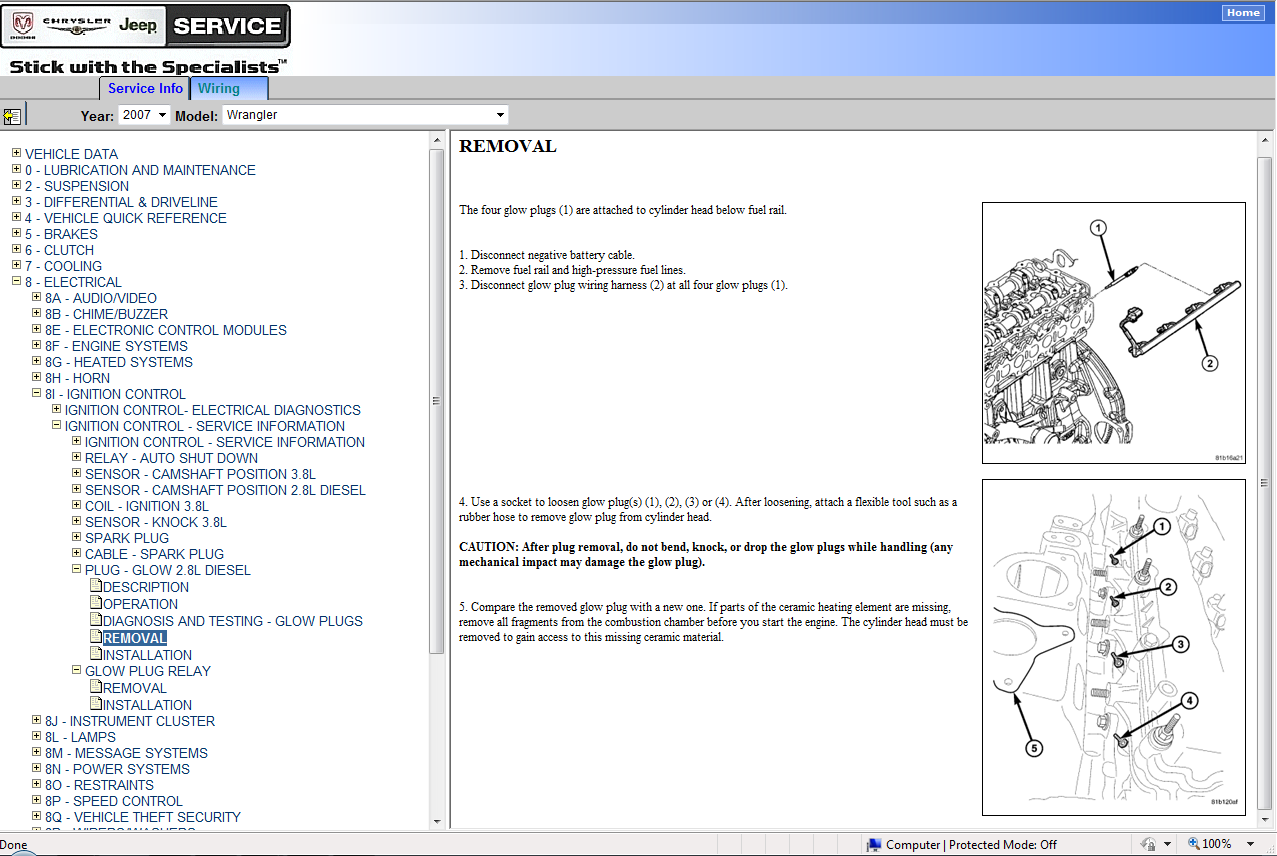Open SPARK PLUG in the tree
The height and width of the screenshot is (856, 1277).
(x=126, y=538)
